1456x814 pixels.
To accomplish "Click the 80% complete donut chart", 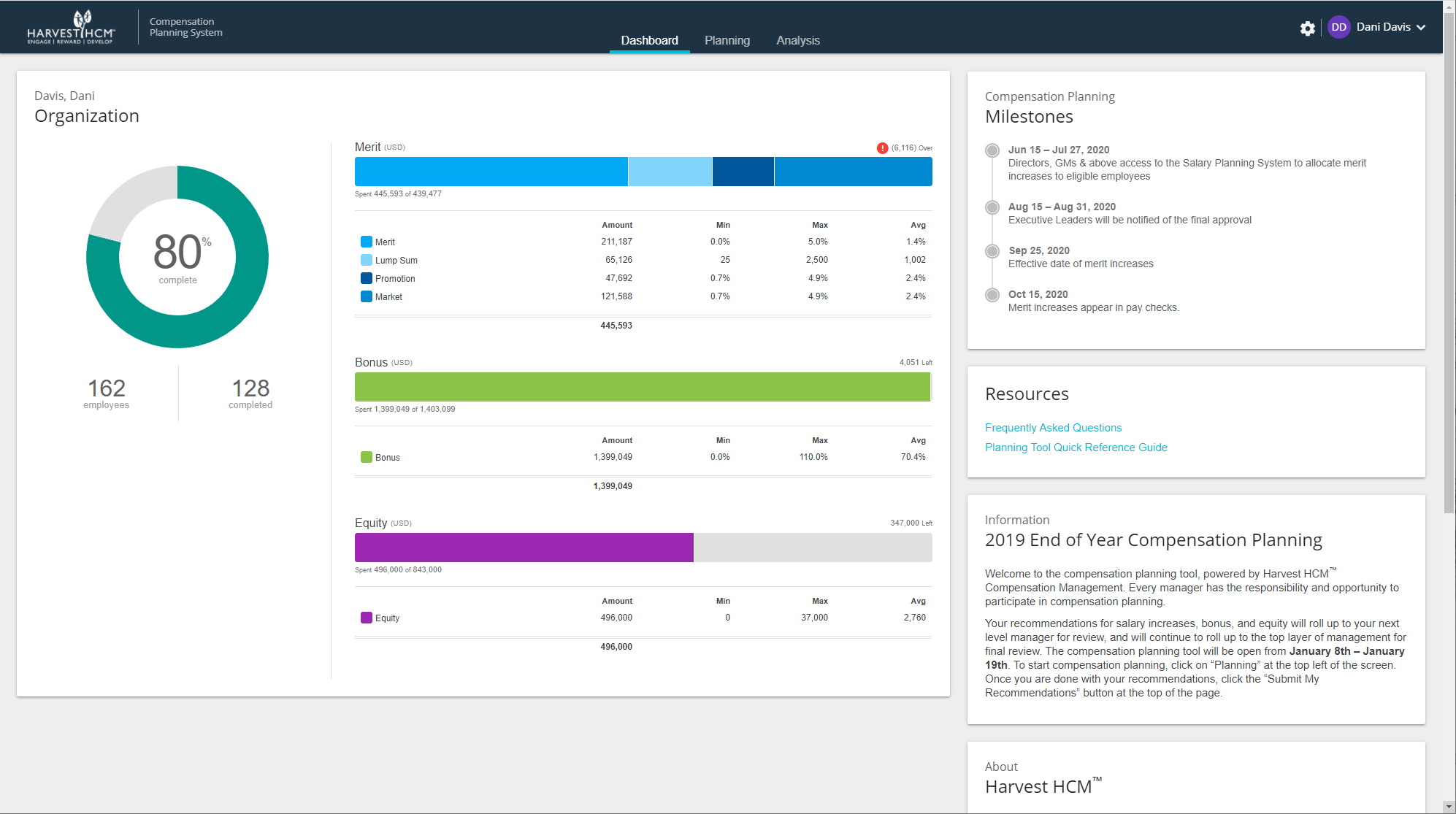I will pyautogui.click(x=177, y=256).
